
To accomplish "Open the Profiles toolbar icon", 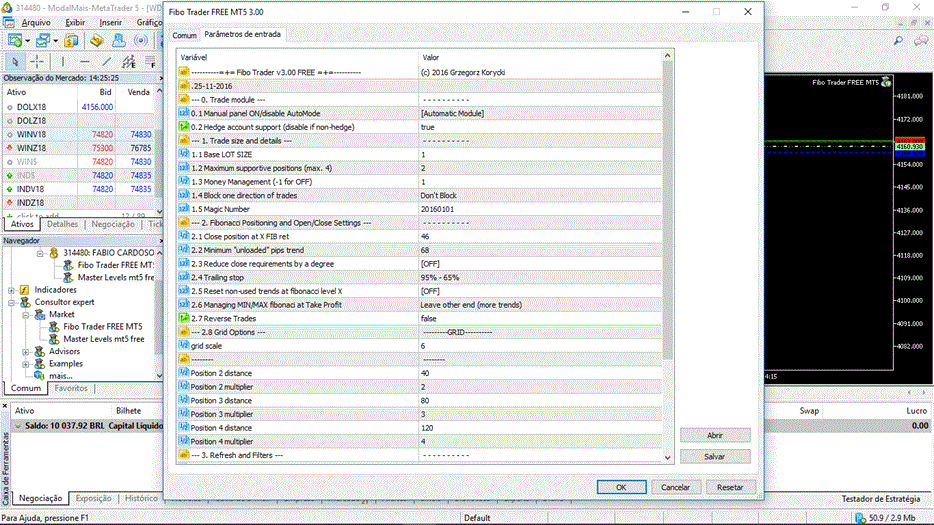I will pyautogui.click(x=42, y=41).
